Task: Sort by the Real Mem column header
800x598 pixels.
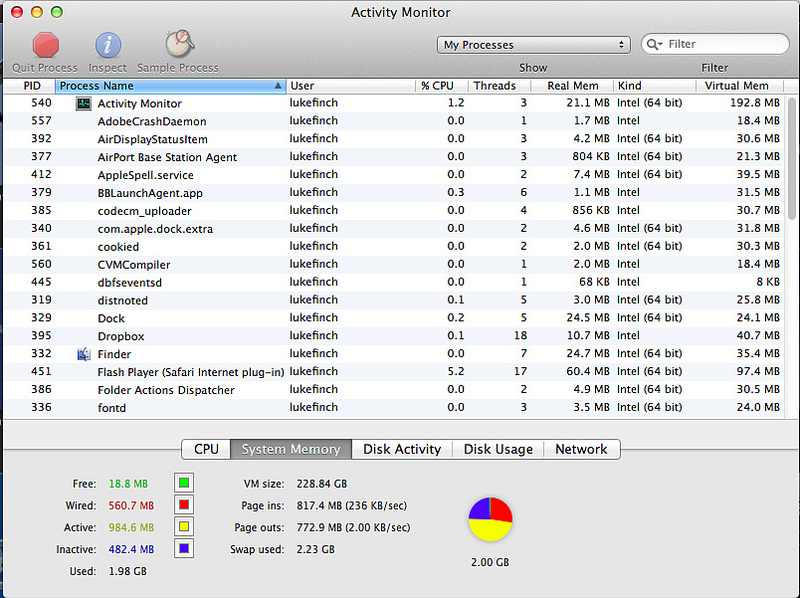Action: [x=571, y=86]
